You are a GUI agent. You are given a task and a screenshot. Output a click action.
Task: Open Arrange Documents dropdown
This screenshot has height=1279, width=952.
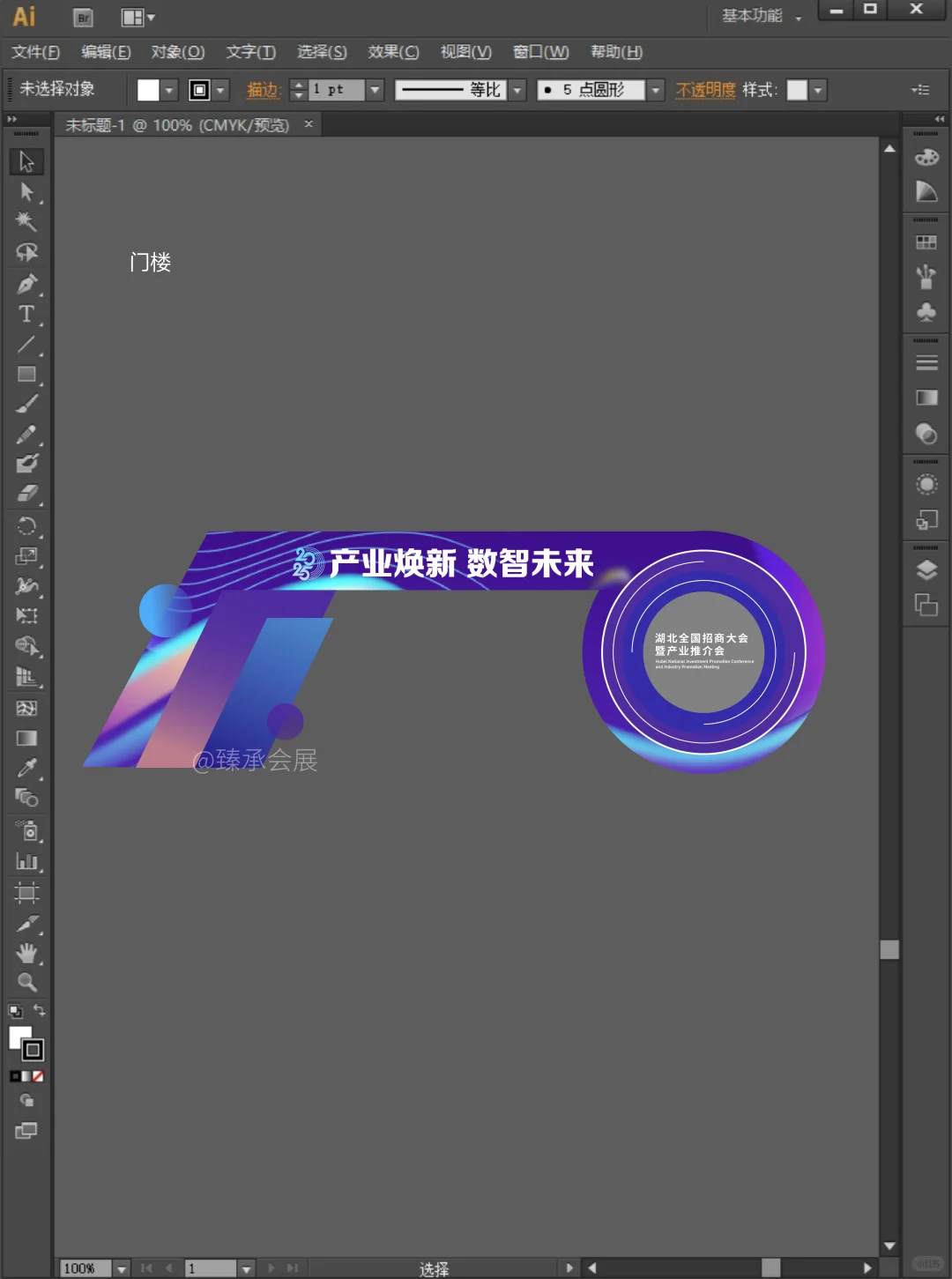(x=137, y=17)
